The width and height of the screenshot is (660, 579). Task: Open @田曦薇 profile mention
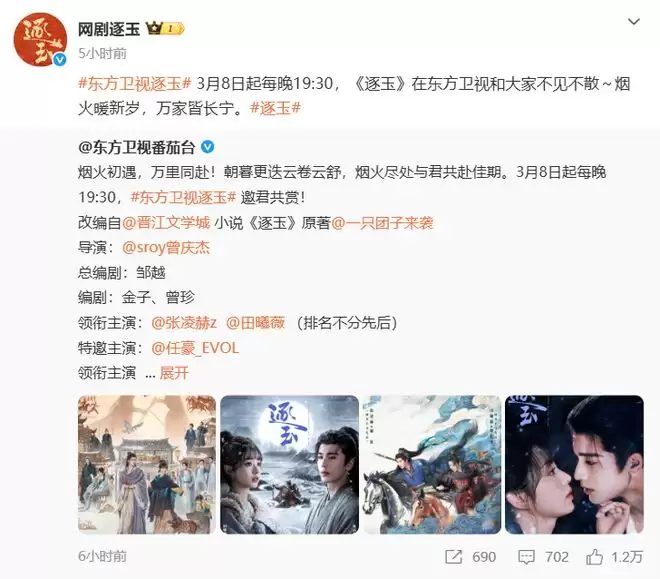pyautogui.click(x=255, y=323)
